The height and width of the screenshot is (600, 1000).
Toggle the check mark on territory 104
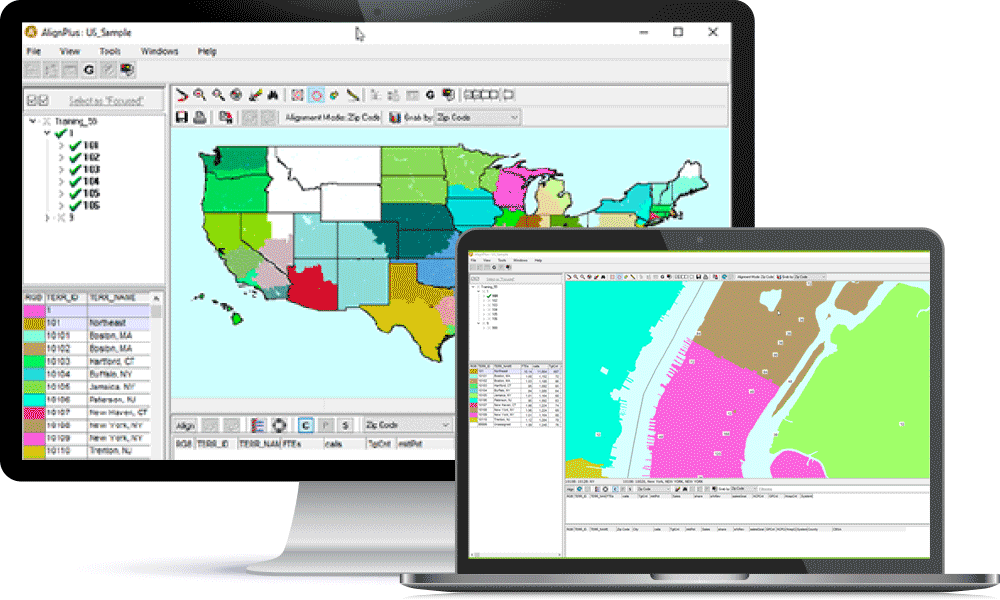tap(75, 182)
